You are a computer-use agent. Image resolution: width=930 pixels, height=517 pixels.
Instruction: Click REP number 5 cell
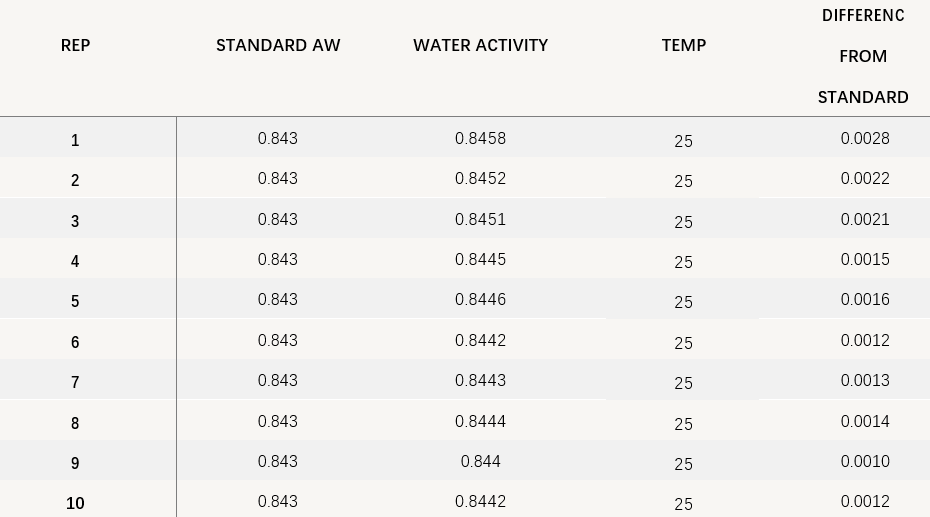pos(75,301)
